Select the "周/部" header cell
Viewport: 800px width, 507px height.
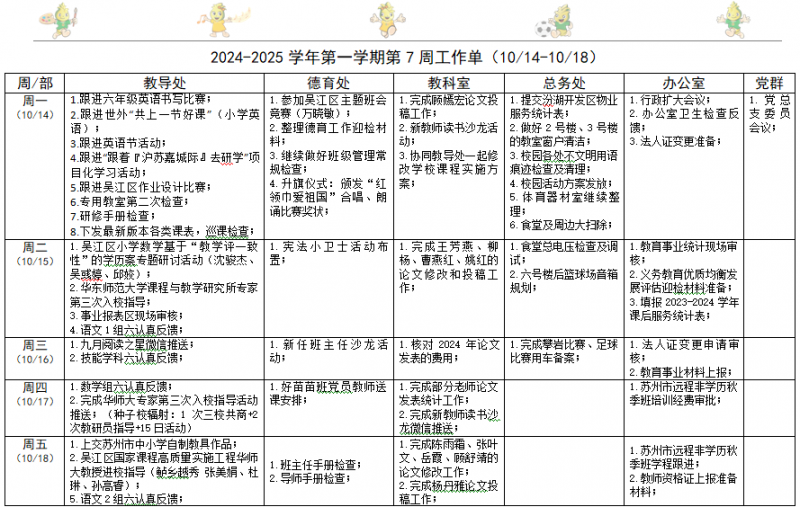[35, 83]
